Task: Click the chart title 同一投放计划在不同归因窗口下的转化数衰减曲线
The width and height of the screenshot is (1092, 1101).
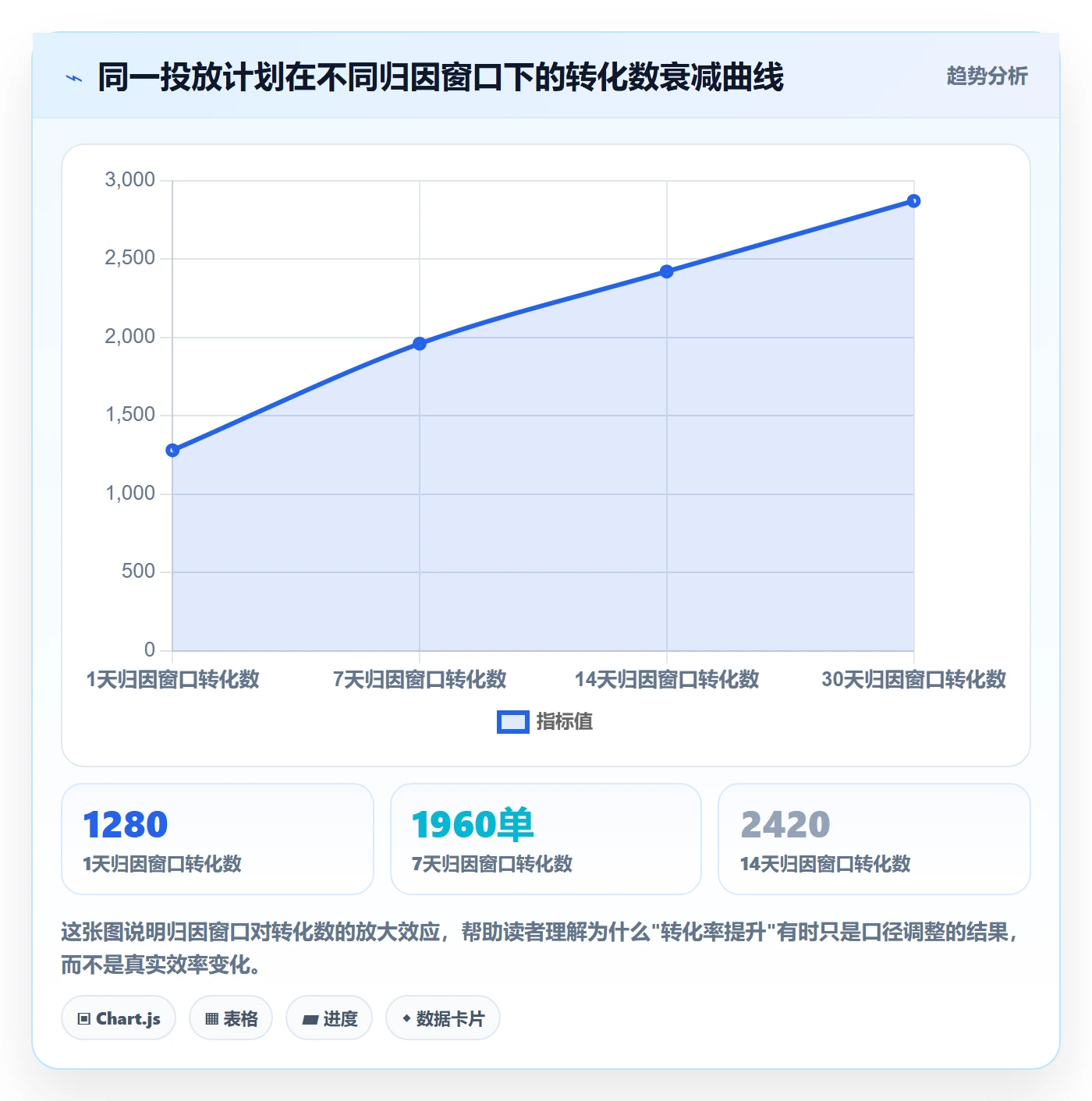Action: click(x=441, y=77)
